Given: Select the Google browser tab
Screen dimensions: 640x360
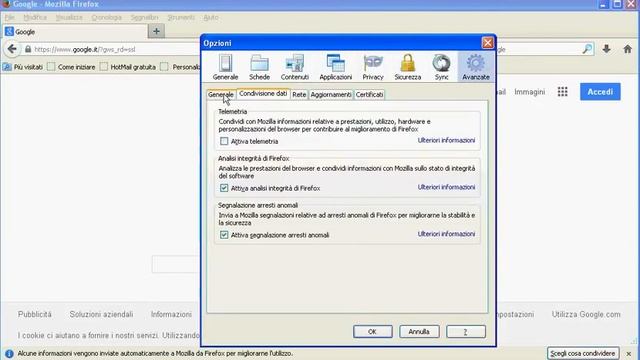Looking at the screenshot, I should point(75,32).
